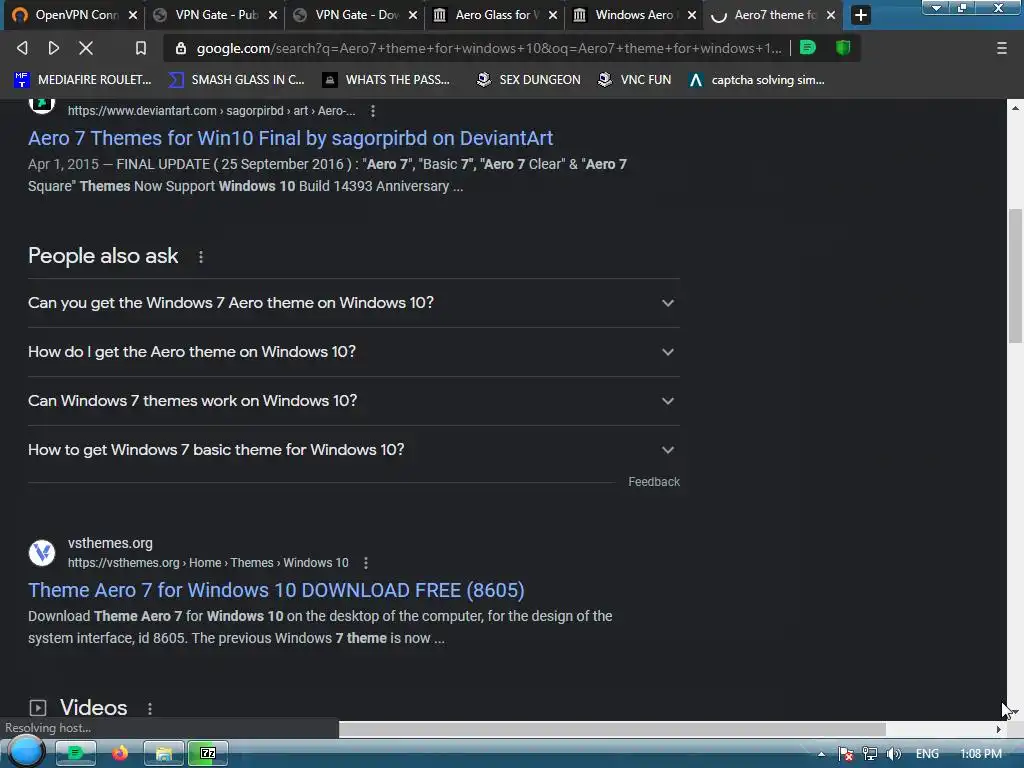Expand 'Can Windows 7 themes work' question
Viewport: 1024px width, 768px height.
tap(353, 401)
